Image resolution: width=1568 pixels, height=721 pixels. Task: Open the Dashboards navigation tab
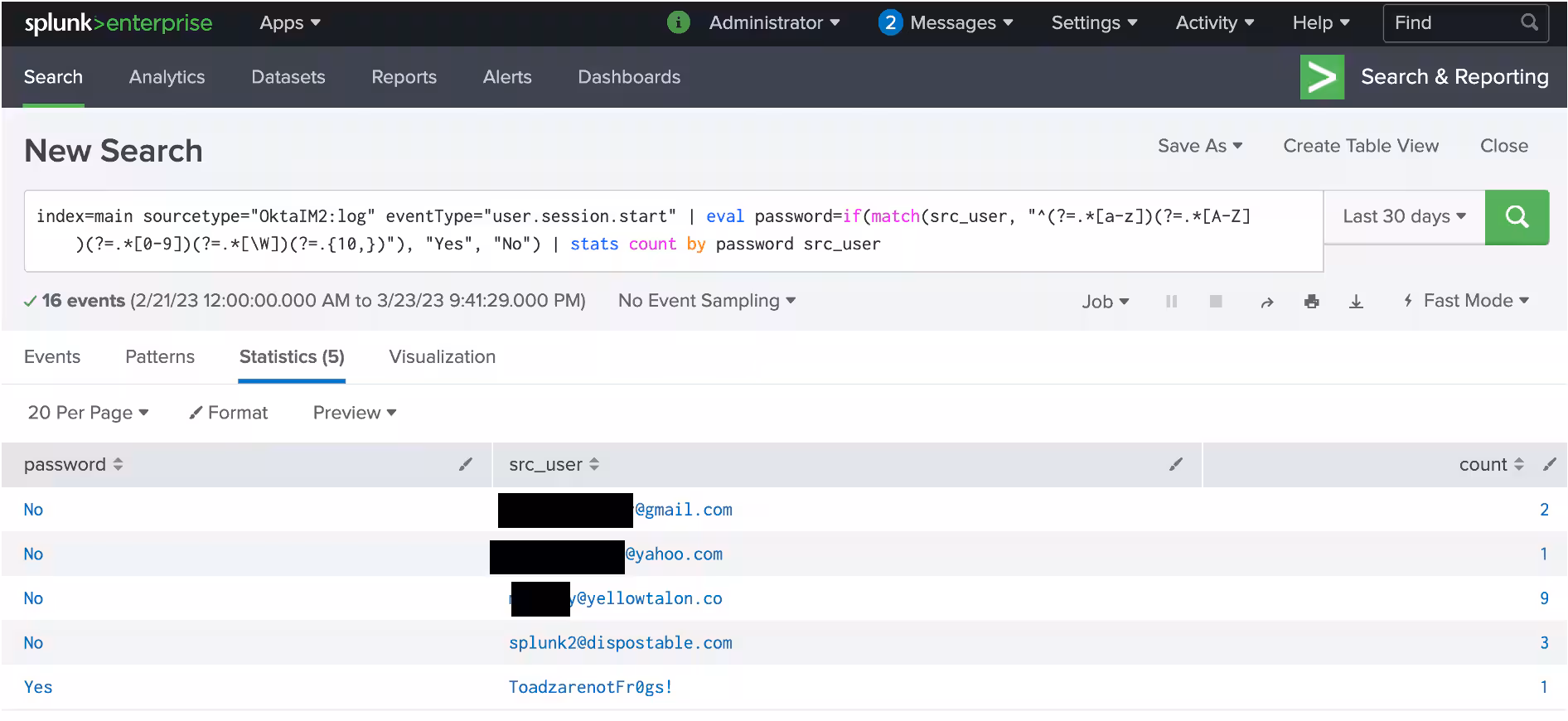click(628, 77)
